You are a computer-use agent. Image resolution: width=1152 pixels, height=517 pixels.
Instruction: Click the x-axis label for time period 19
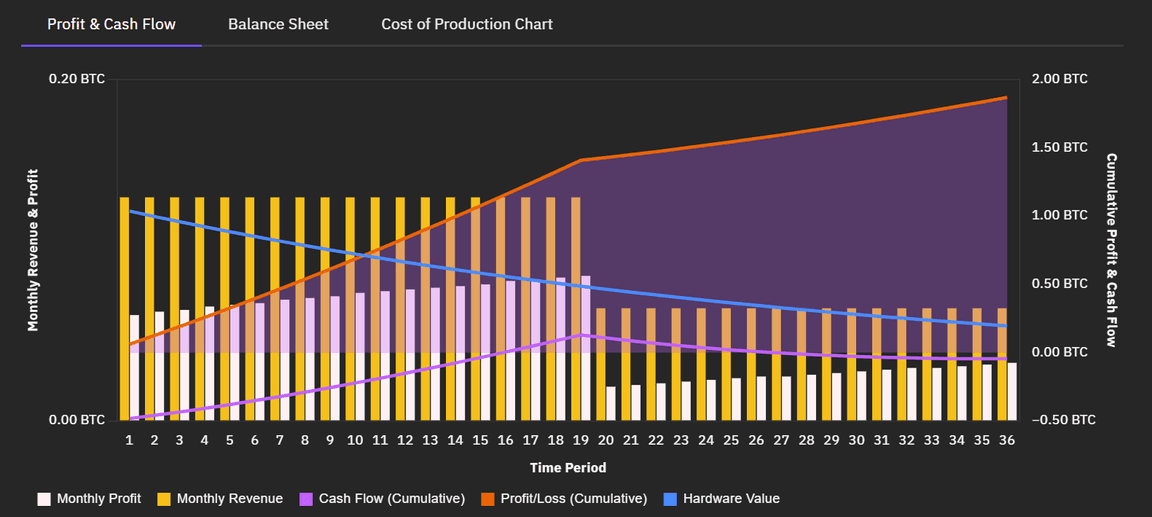(581, 440)
